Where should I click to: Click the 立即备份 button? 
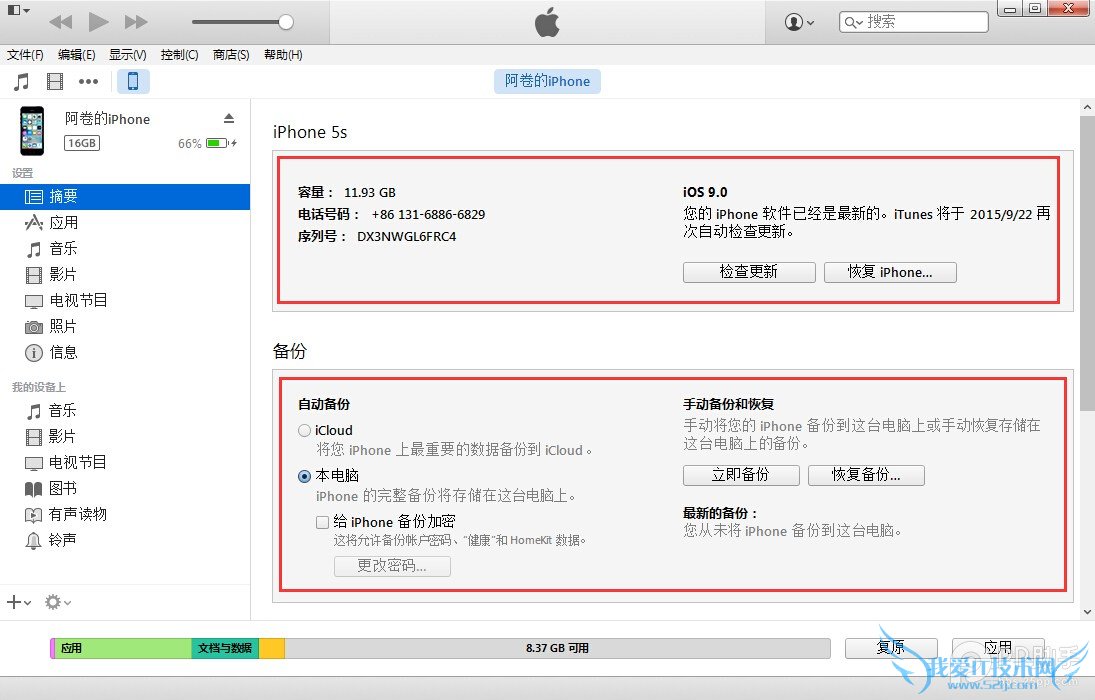(741, 475)
